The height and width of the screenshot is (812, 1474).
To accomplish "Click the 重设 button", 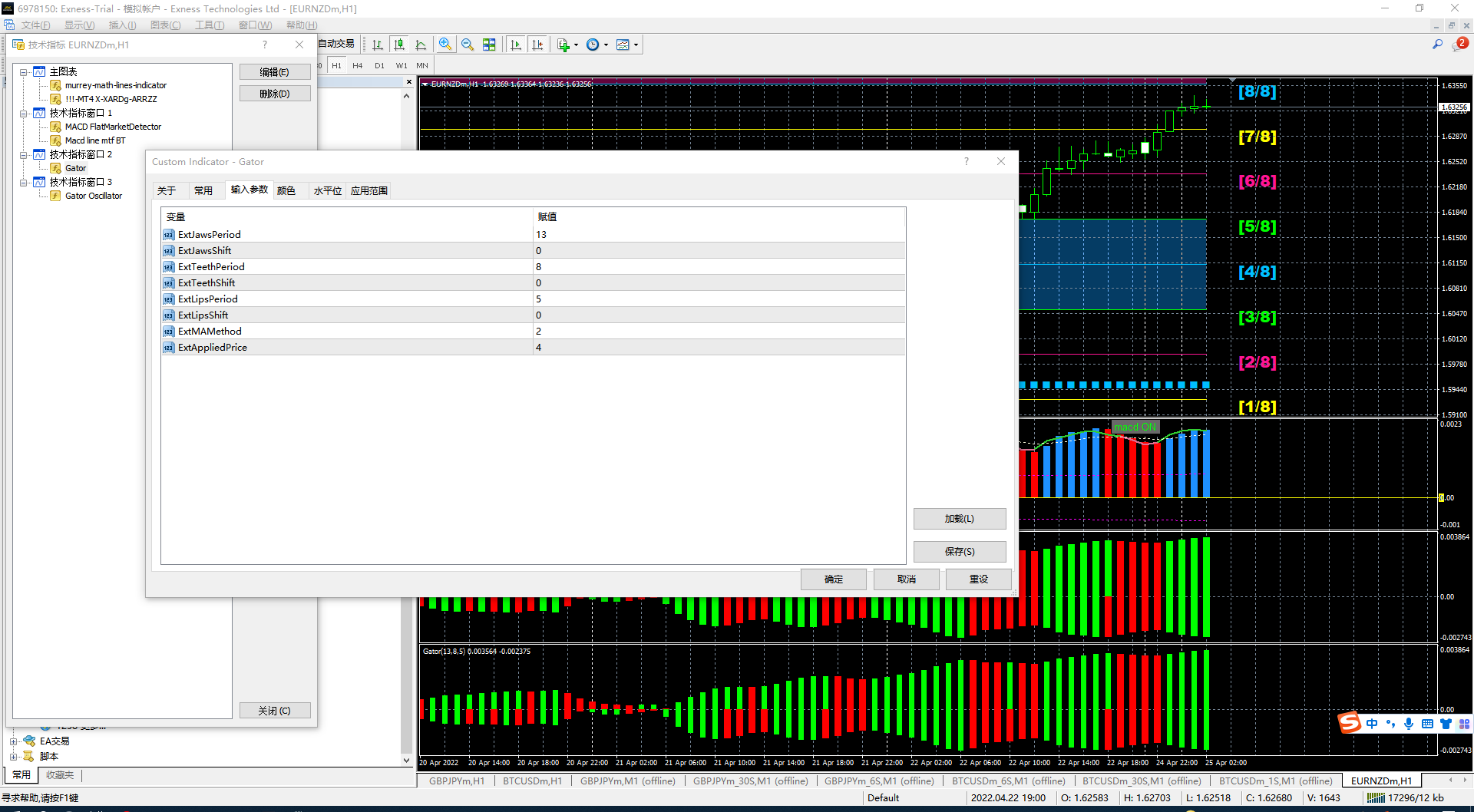I will (x=978, y=579).
